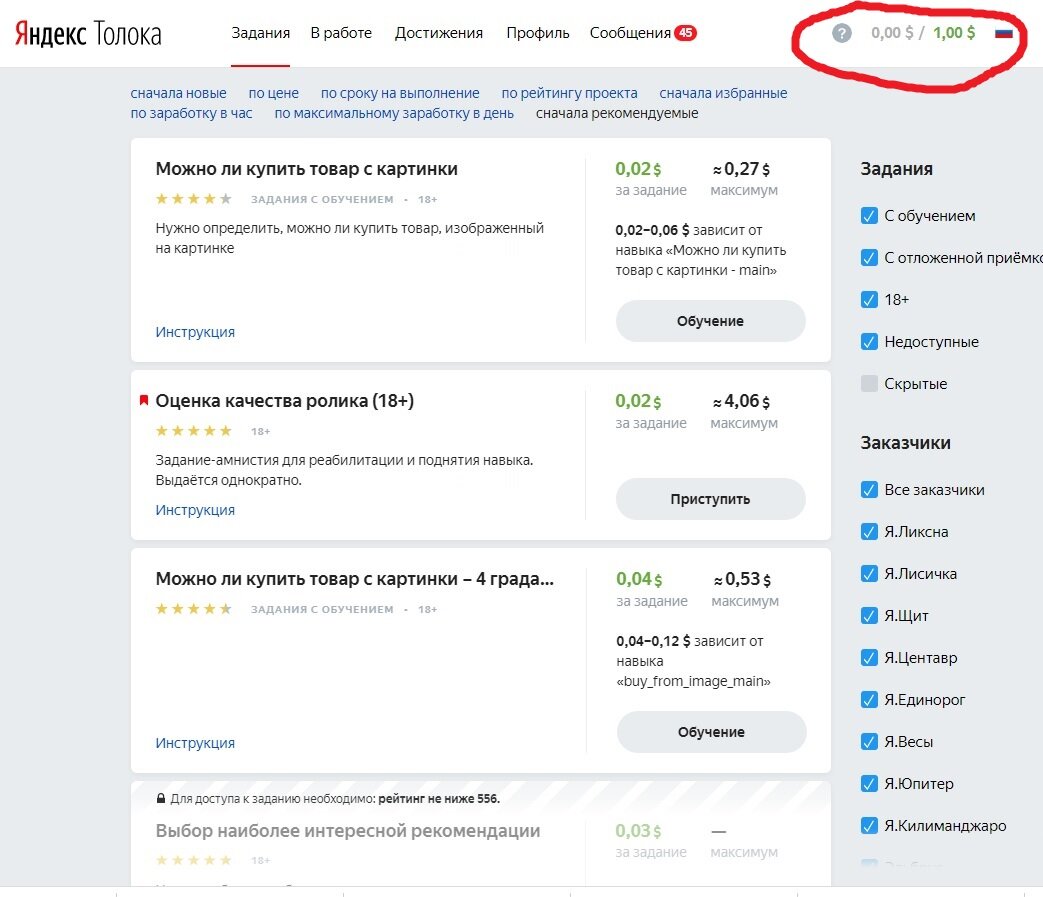Go to the Профиль tab
This screenshot has height=897, width=1043.
537,33
